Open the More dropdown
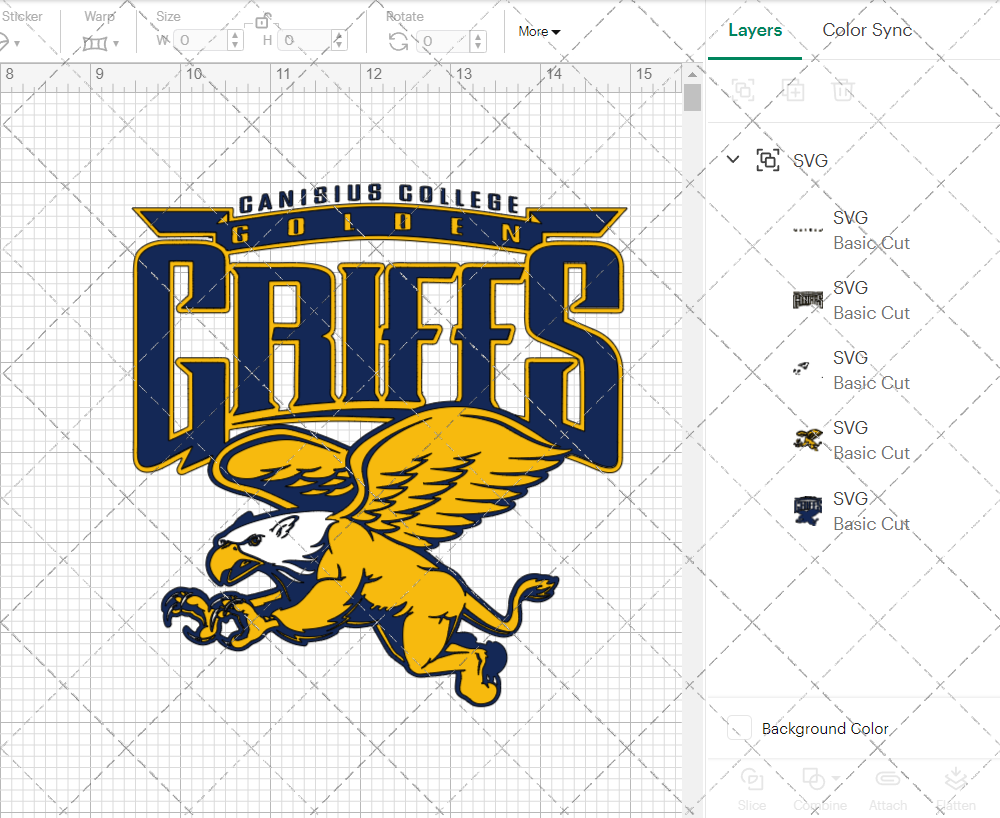The height and width of the screenshot is (818, 1000). pos(538,31)
